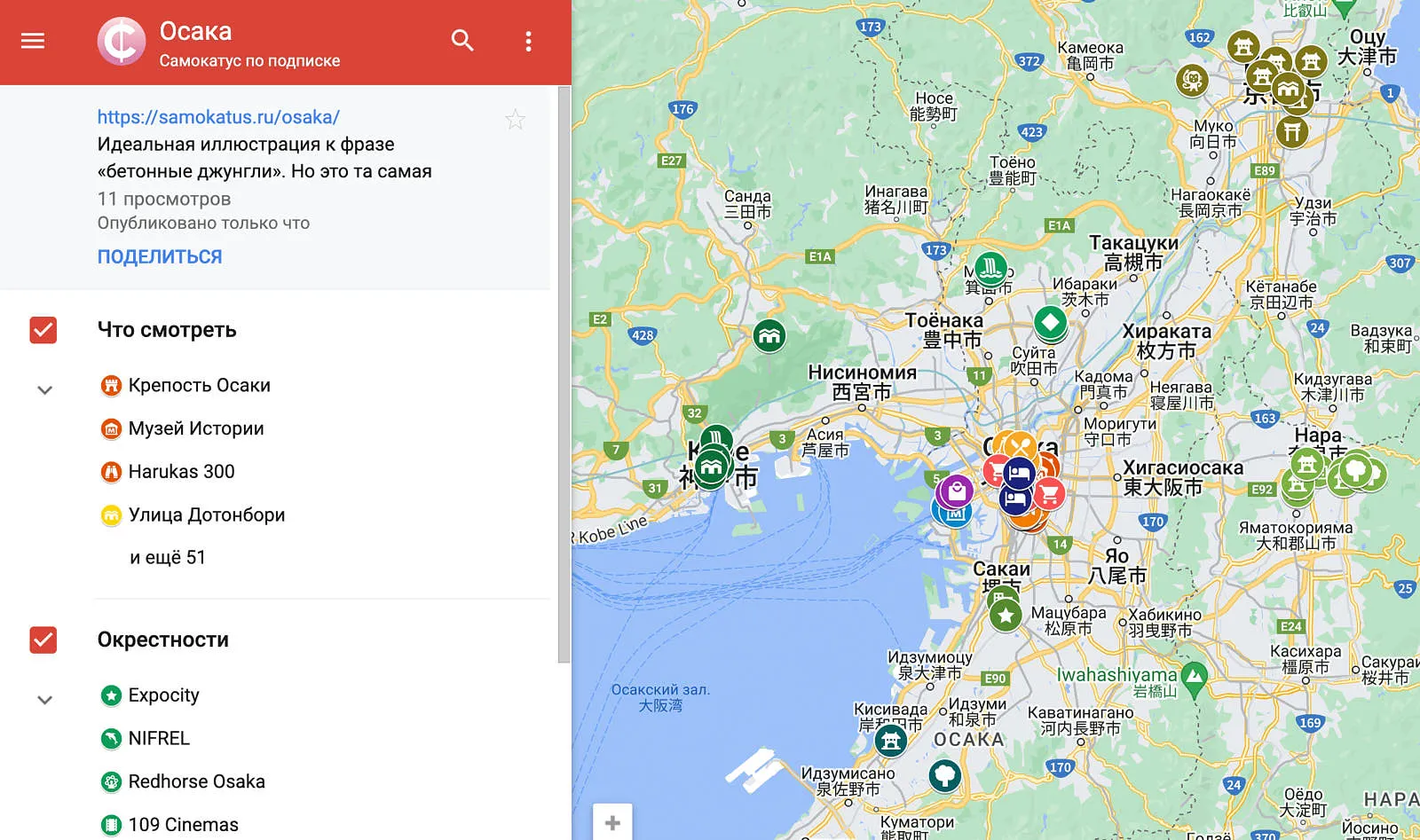
Task: Star this map as favorite
Action: click(516, 119)
